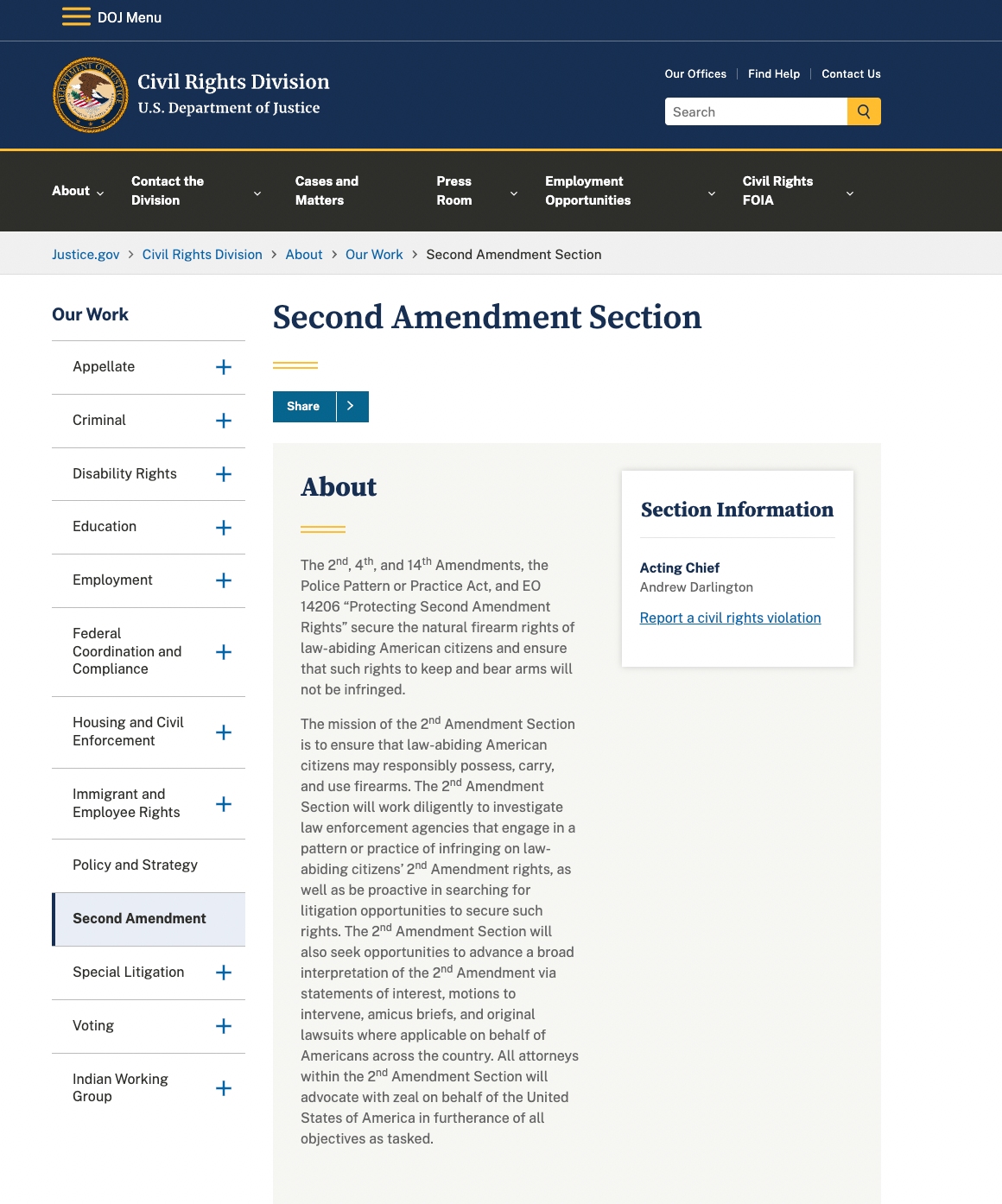Open the DOJ Menu hamburger icon

(x=76, y=17)
